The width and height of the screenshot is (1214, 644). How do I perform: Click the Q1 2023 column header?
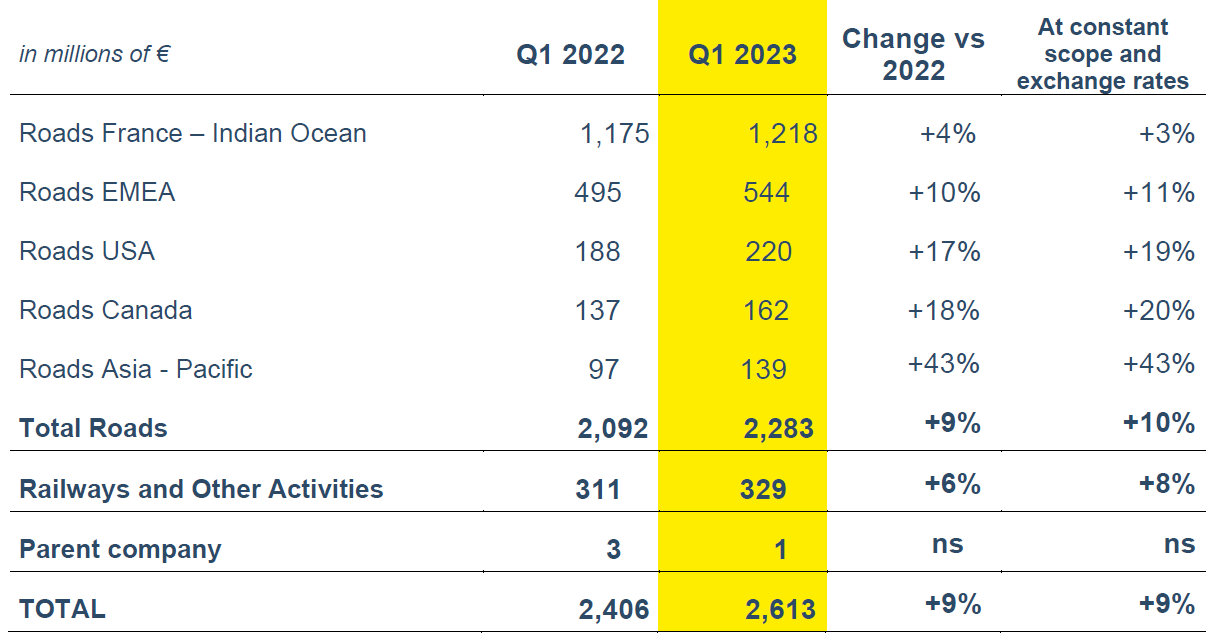coord(742,54)
